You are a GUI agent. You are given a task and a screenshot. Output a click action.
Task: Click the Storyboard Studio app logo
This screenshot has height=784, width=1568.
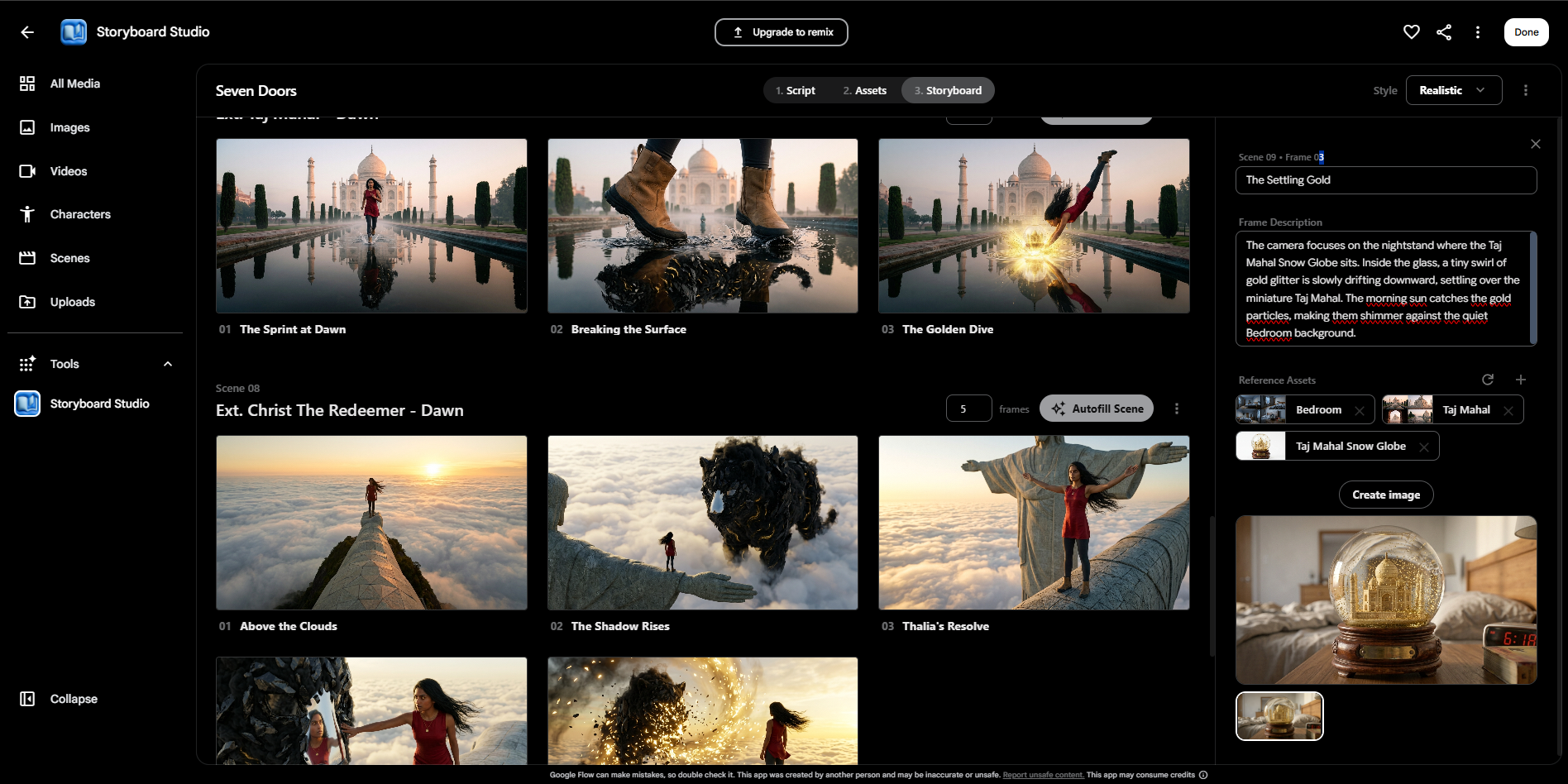pos(74,32)
